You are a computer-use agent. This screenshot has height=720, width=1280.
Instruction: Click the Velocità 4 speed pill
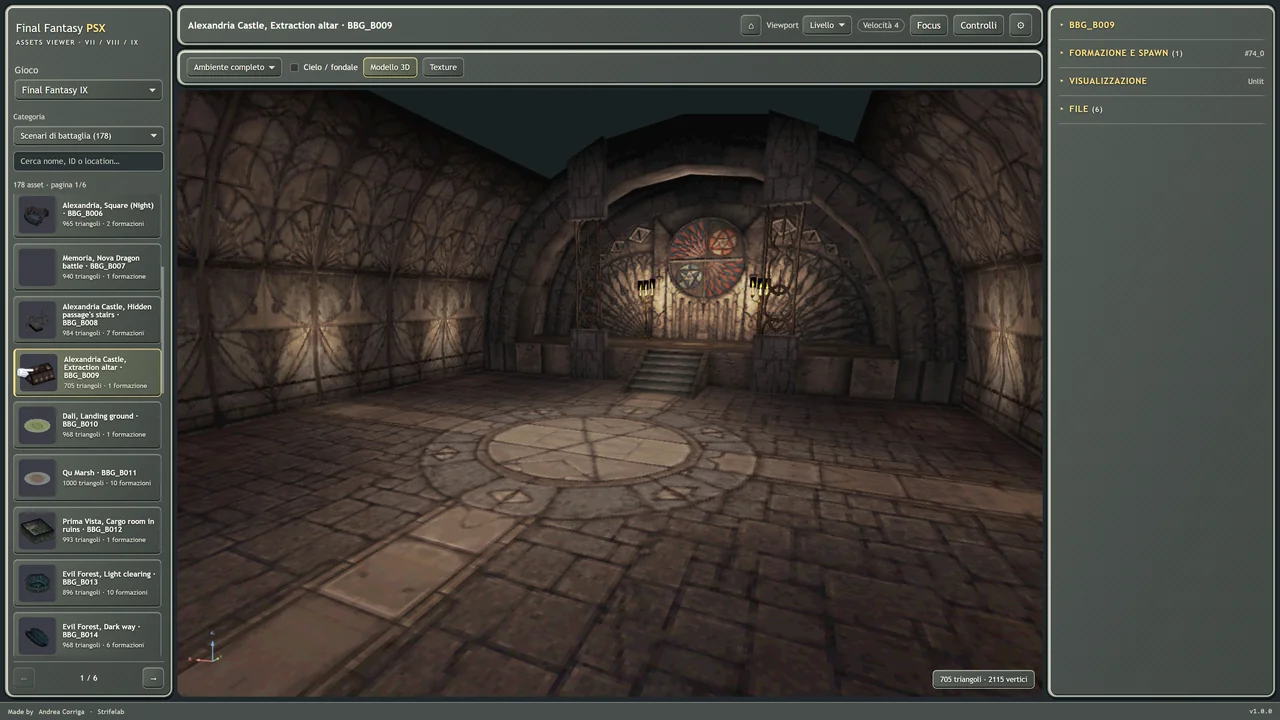coord(881,25)
